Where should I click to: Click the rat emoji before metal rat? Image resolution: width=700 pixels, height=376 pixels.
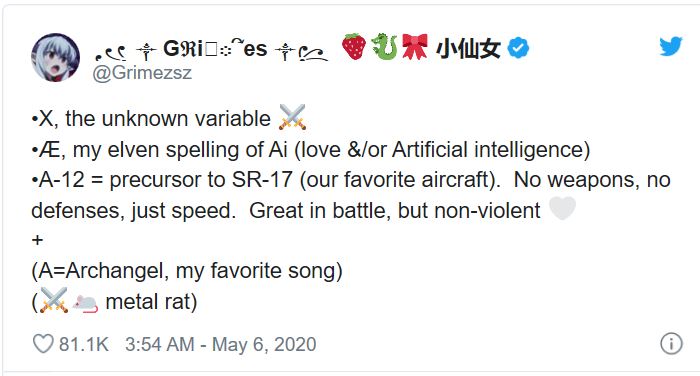[x=85, y=302]
